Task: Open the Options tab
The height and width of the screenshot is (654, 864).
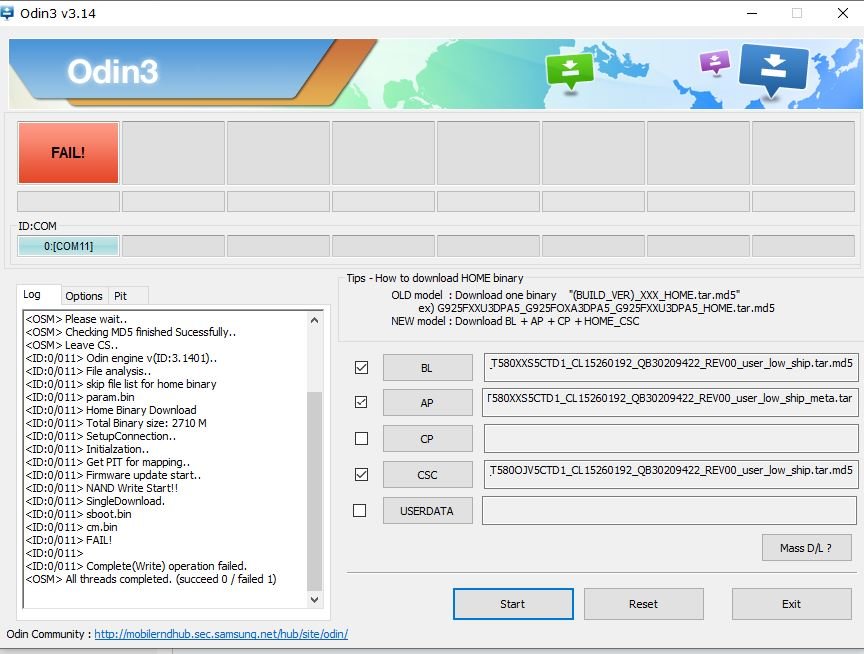Action: [84, 296]
